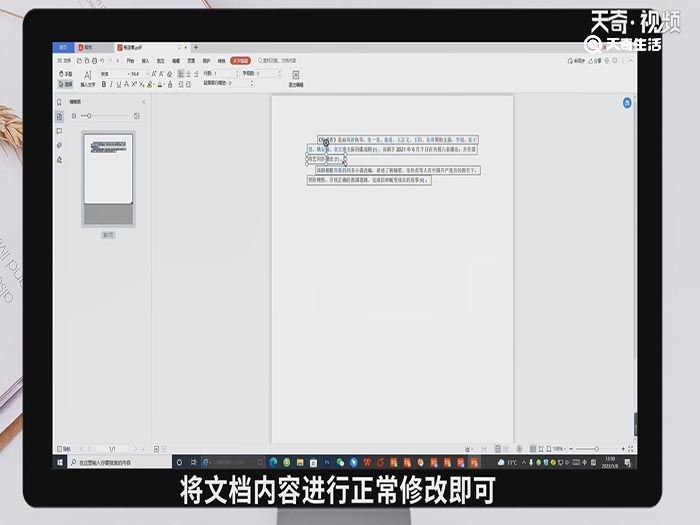Screen dimensions: 700x525
Task: Apply Underline to selected text
Action: coord(119,84)
